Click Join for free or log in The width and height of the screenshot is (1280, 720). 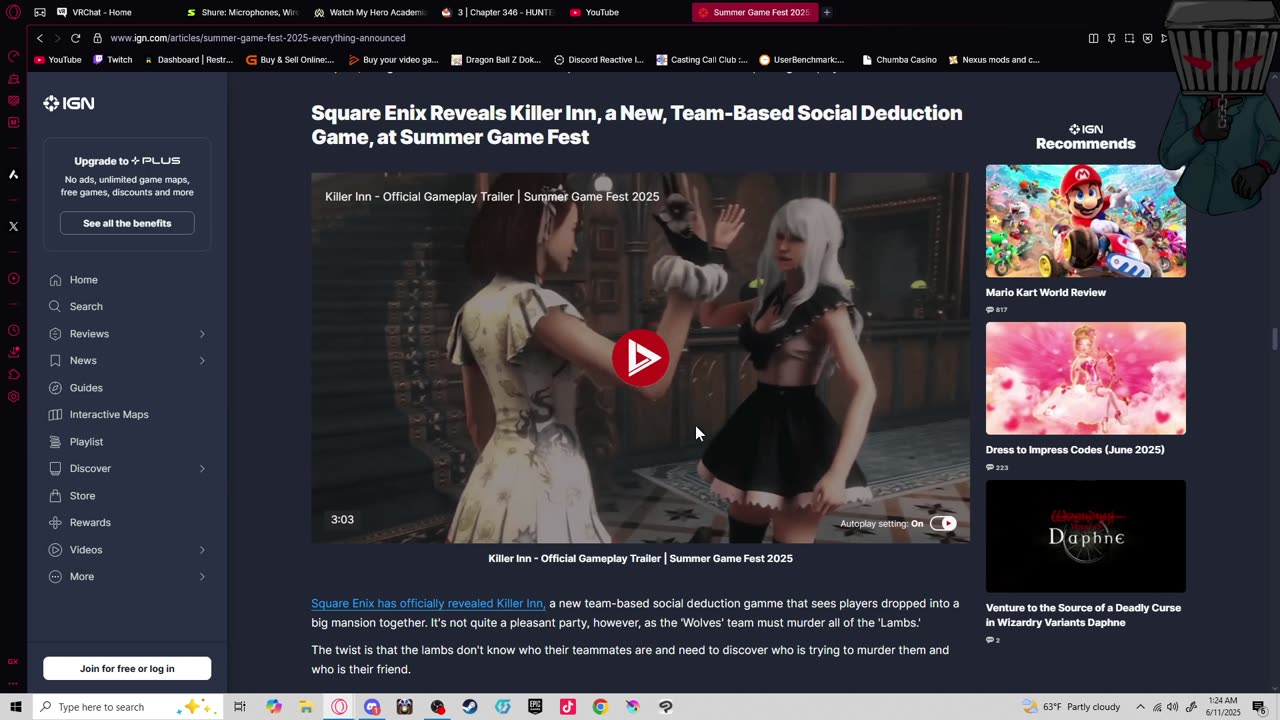127,668
